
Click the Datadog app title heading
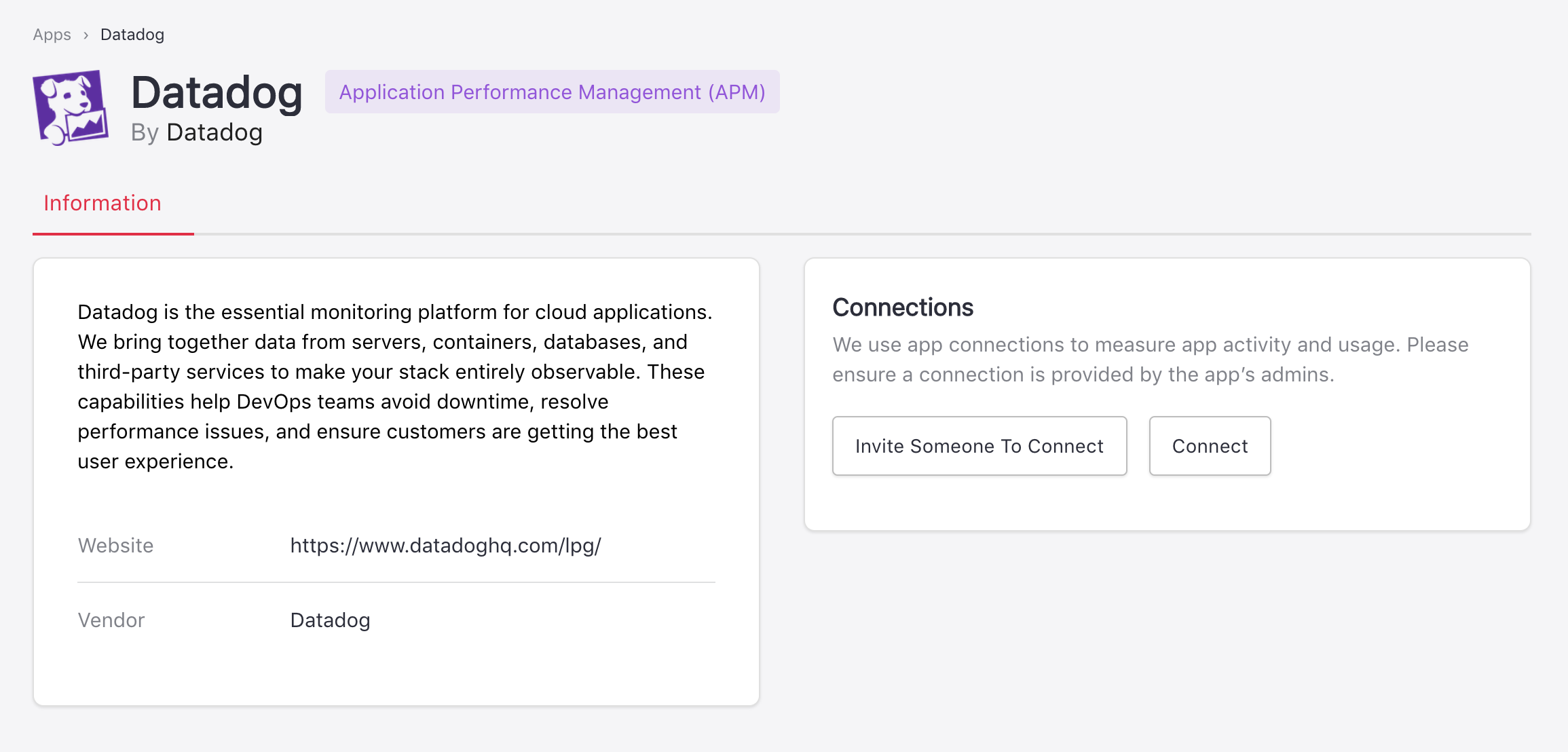[217, 93]
